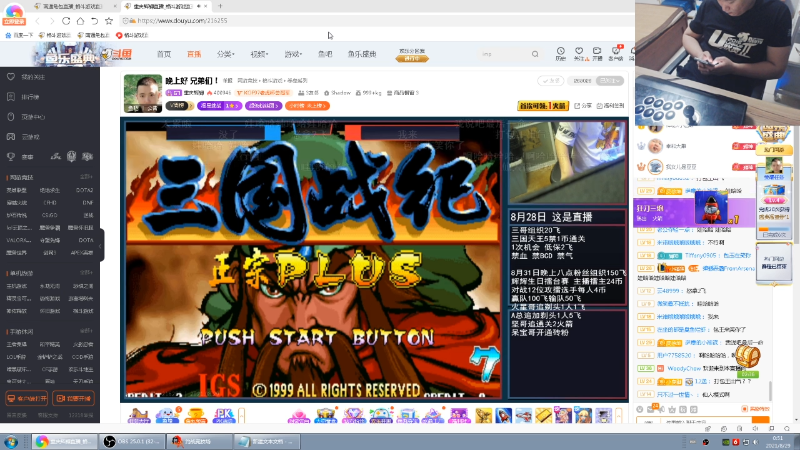Open CSGO category in sidebar

pyautogui.click(x=49, y=215)
